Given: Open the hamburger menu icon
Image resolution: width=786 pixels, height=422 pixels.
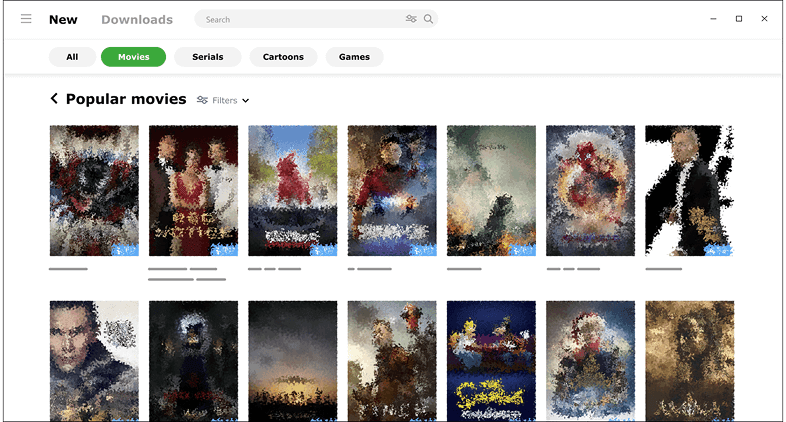Looking at the screenshot, I should 26,19.
